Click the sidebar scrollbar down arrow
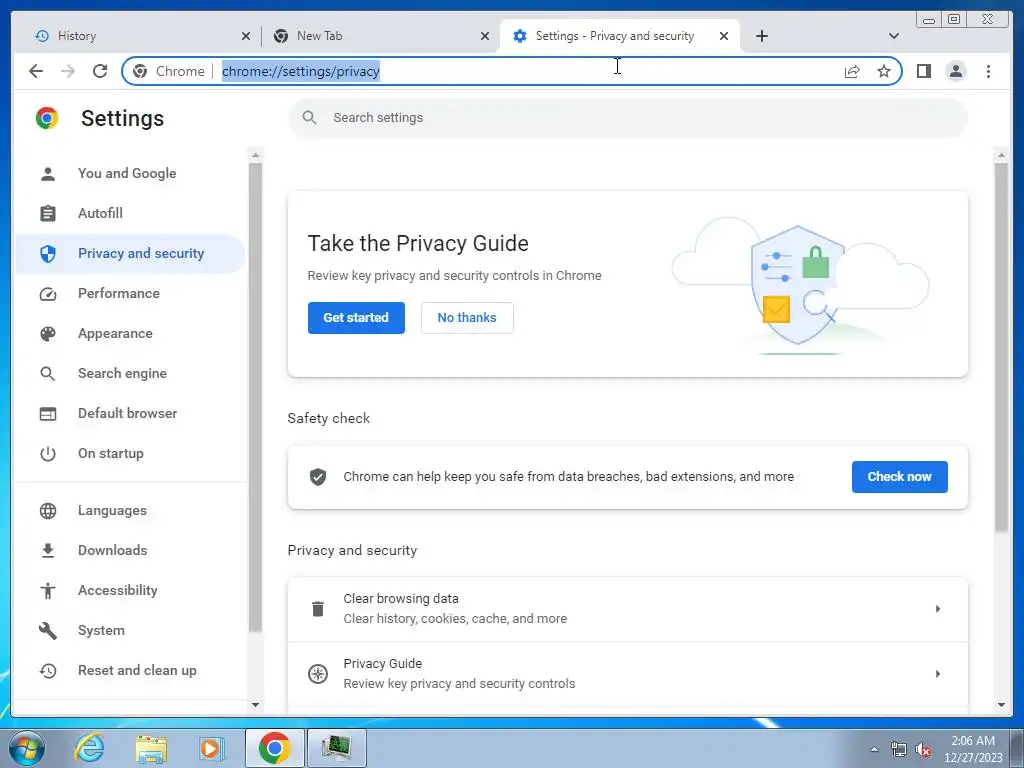Viewport: 1024px width, 768px height. [x=255, y=705]
